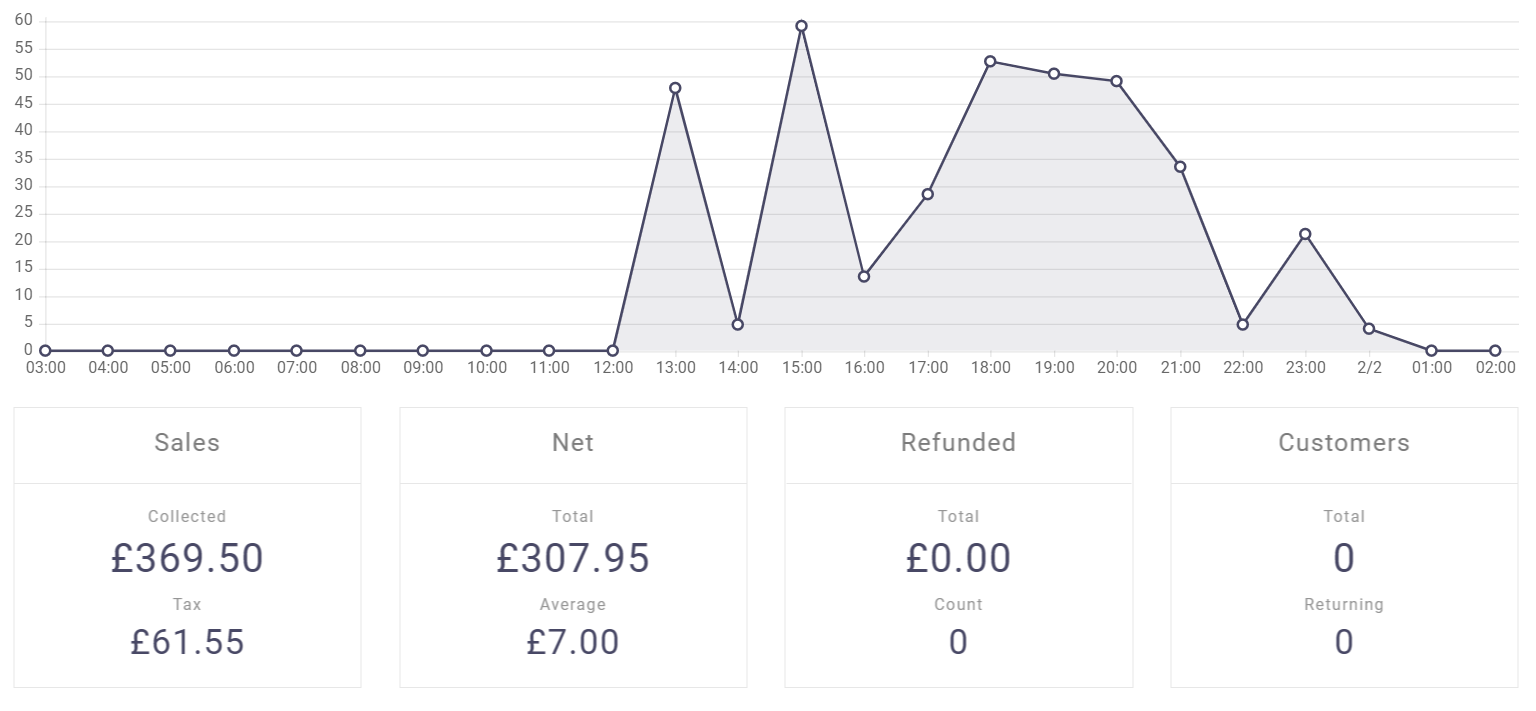Click the Sales card heading
1536x711 pixels.
(187, 443)
